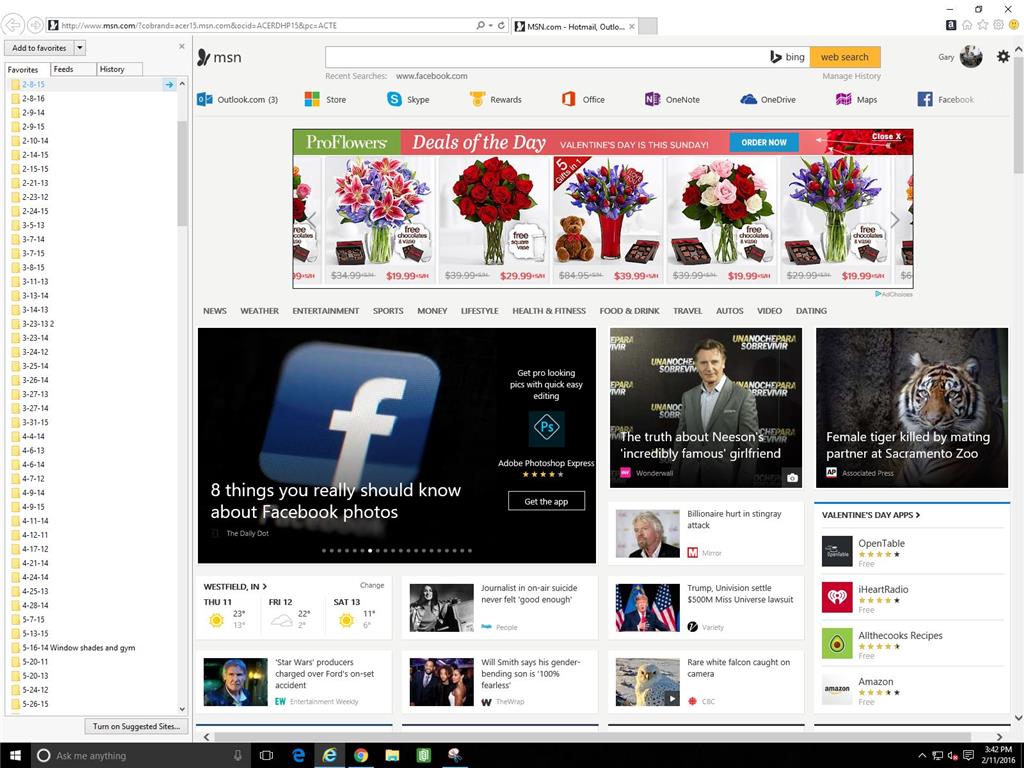Open the OneDrive cloud icon
The image size is (1024, 768).
point(748,99)
